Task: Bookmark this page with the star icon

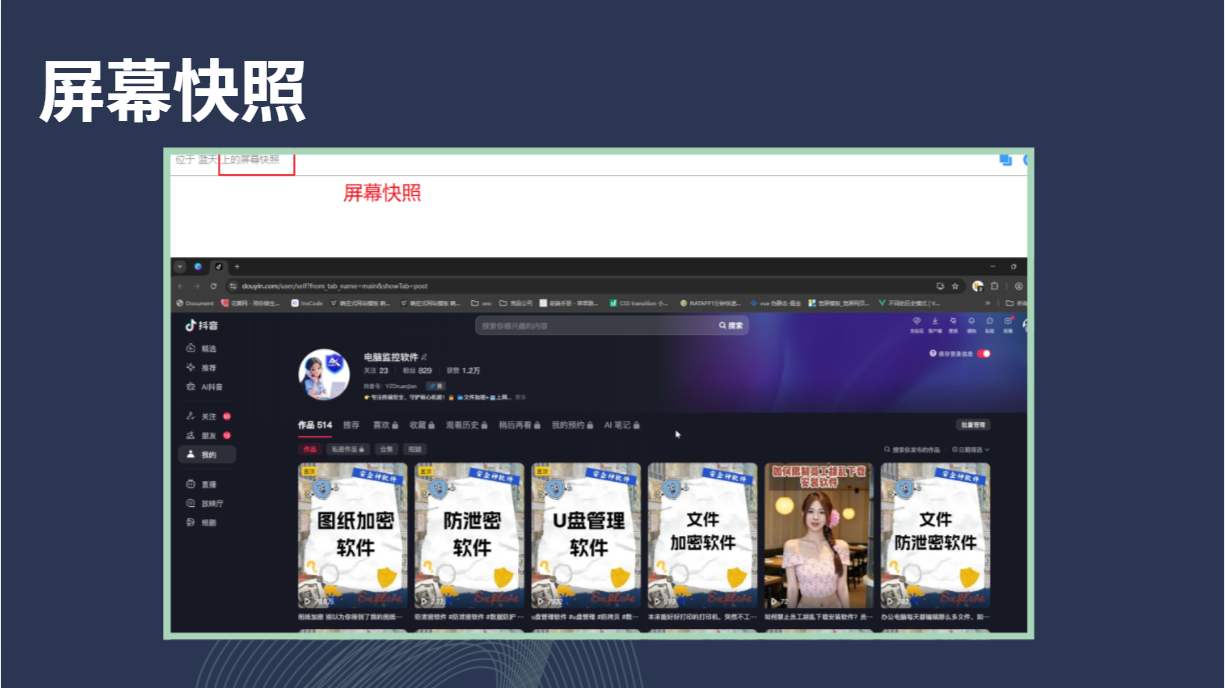Action: (955, 286)
